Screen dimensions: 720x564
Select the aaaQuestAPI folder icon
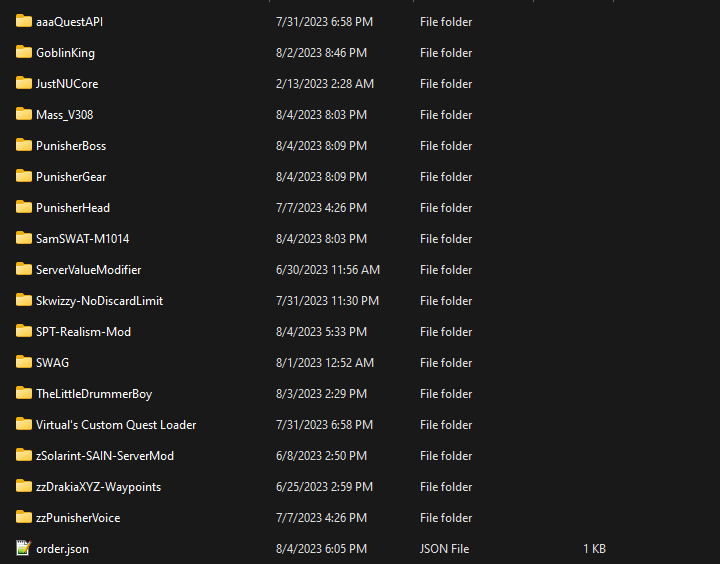point(23,21)
